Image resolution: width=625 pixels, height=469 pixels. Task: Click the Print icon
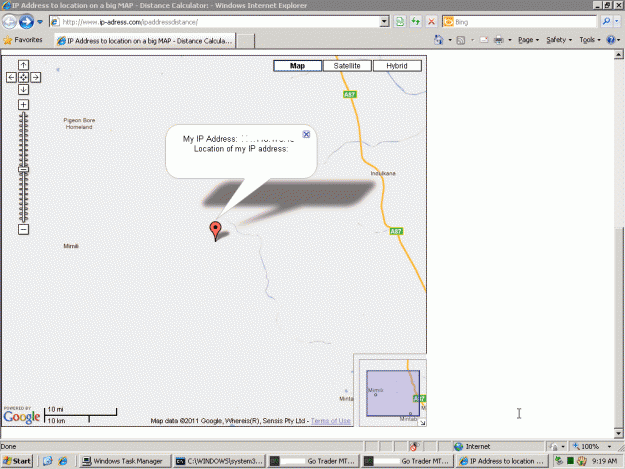click(499, 40)
